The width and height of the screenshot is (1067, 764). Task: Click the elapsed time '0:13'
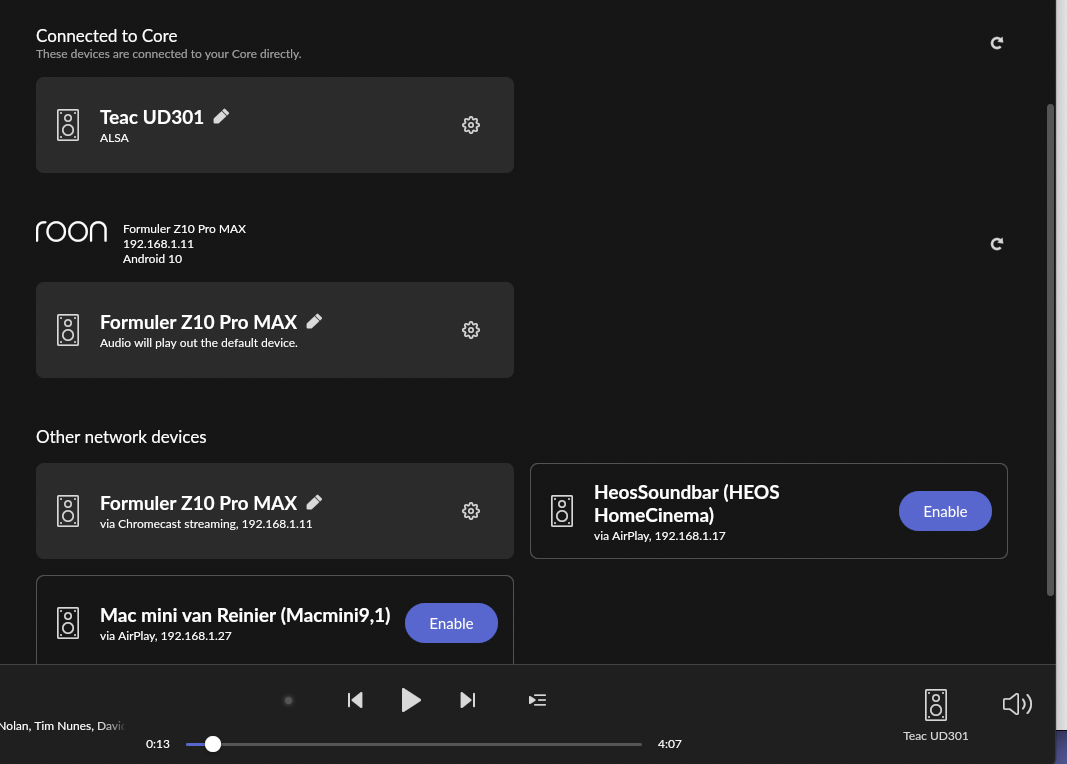click(x=158, y=744)
